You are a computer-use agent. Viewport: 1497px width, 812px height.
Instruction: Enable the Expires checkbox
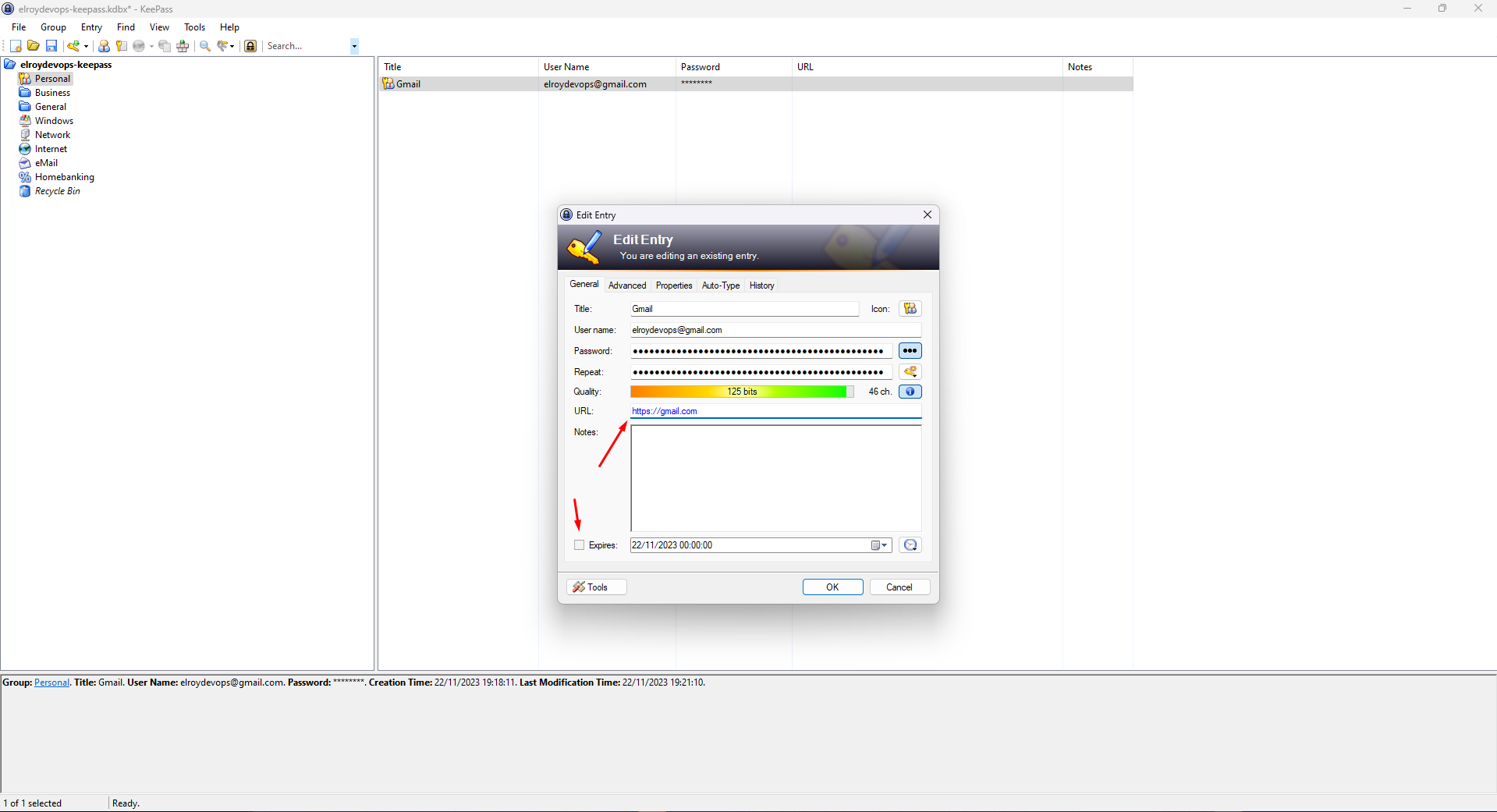click(x=579, y=545)
